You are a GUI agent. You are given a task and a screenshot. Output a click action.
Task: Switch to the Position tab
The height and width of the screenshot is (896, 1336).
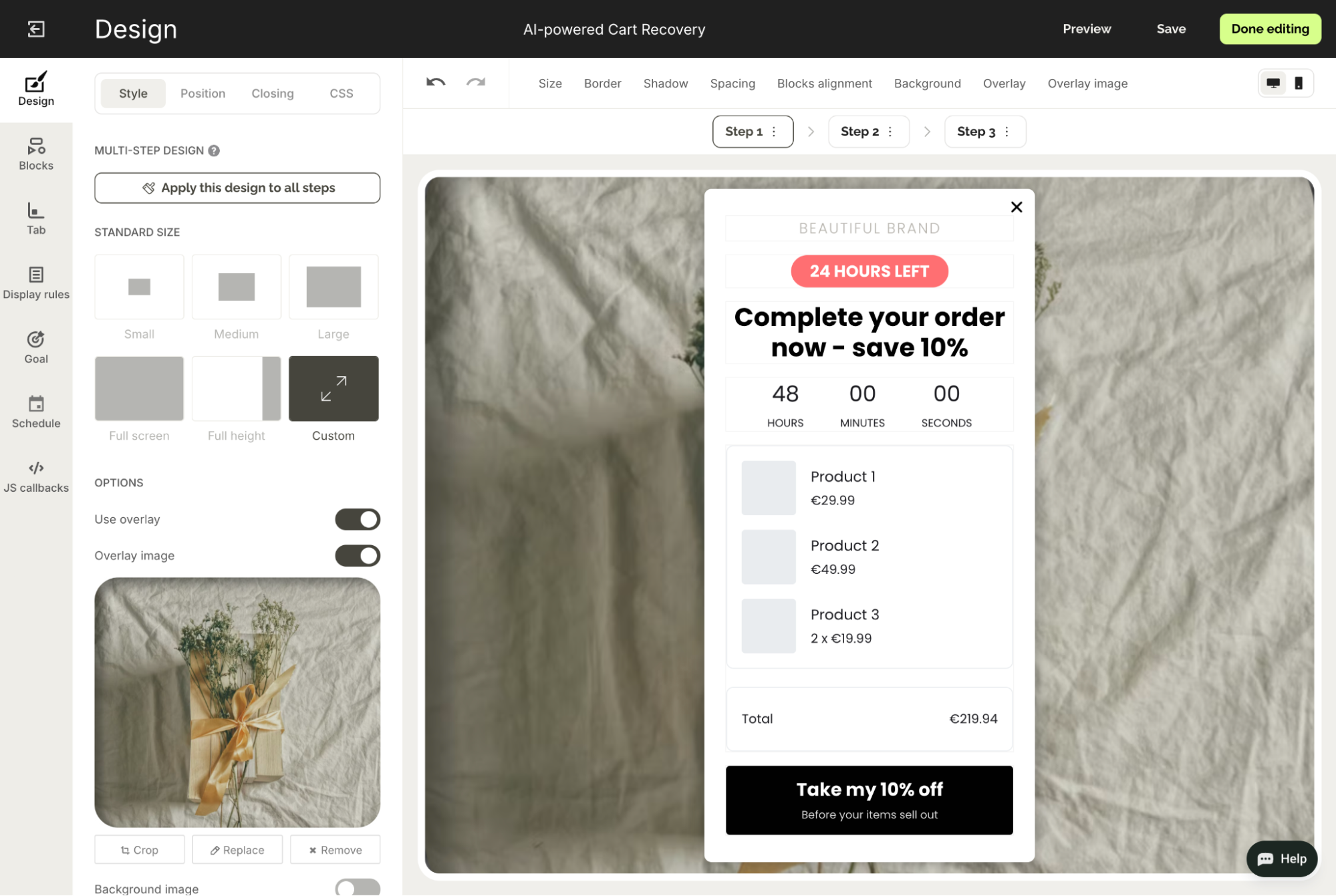click(x=203, y=94)
